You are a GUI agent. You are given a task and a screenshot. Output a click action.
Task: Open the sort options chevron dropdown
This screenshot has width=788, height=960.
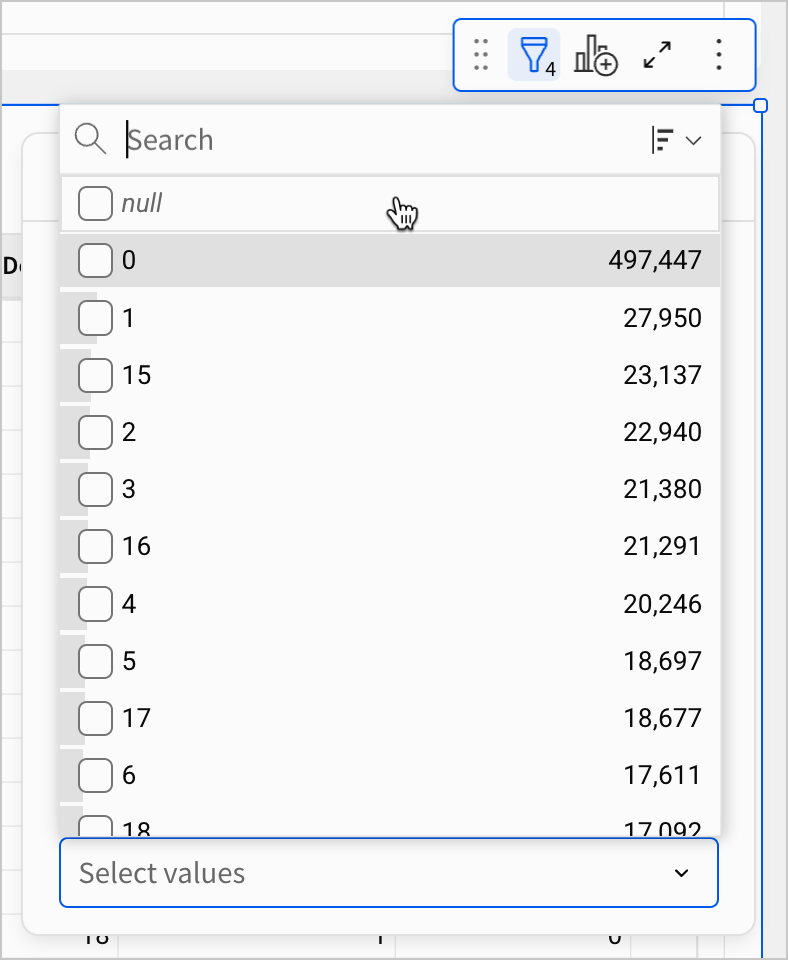(x=694, y=141)
